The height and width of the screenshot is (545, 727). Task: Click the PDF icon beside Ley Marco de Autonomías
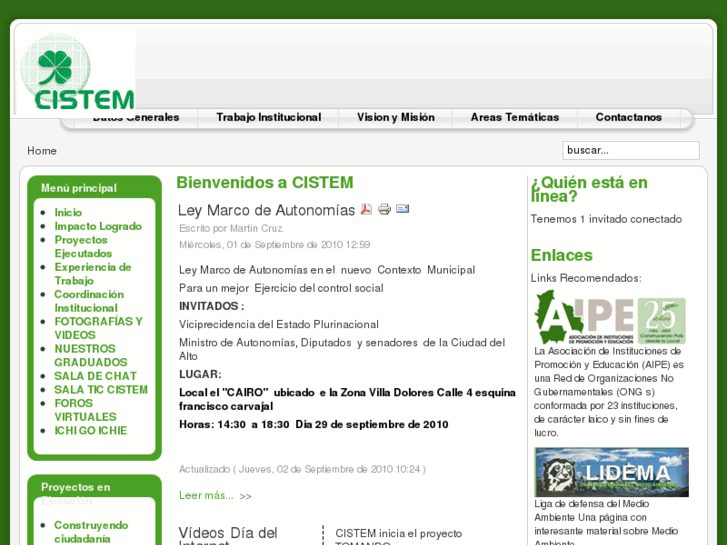(366, 209)
